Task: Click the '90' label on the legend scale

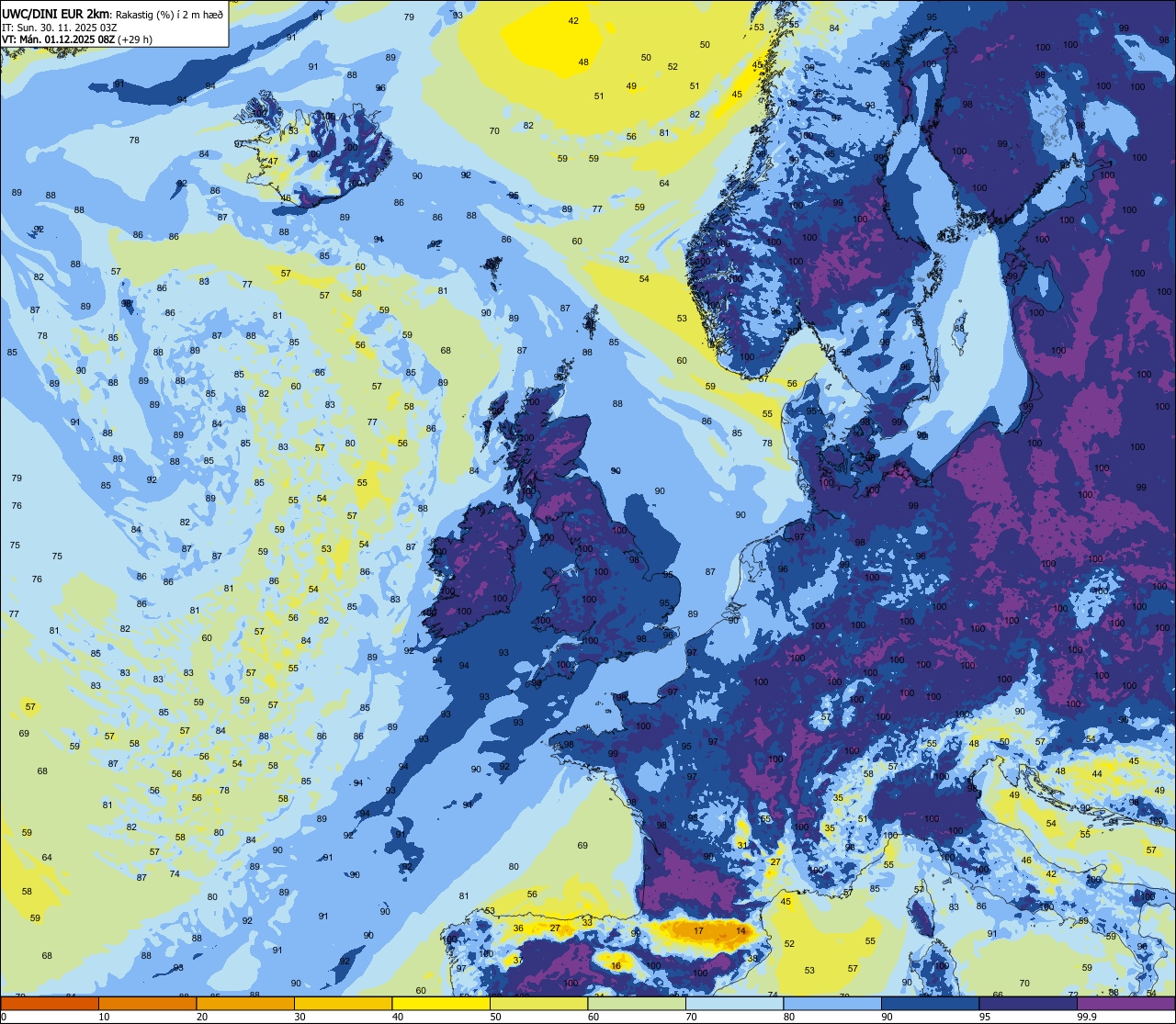Action: [x=888, y=1017]
